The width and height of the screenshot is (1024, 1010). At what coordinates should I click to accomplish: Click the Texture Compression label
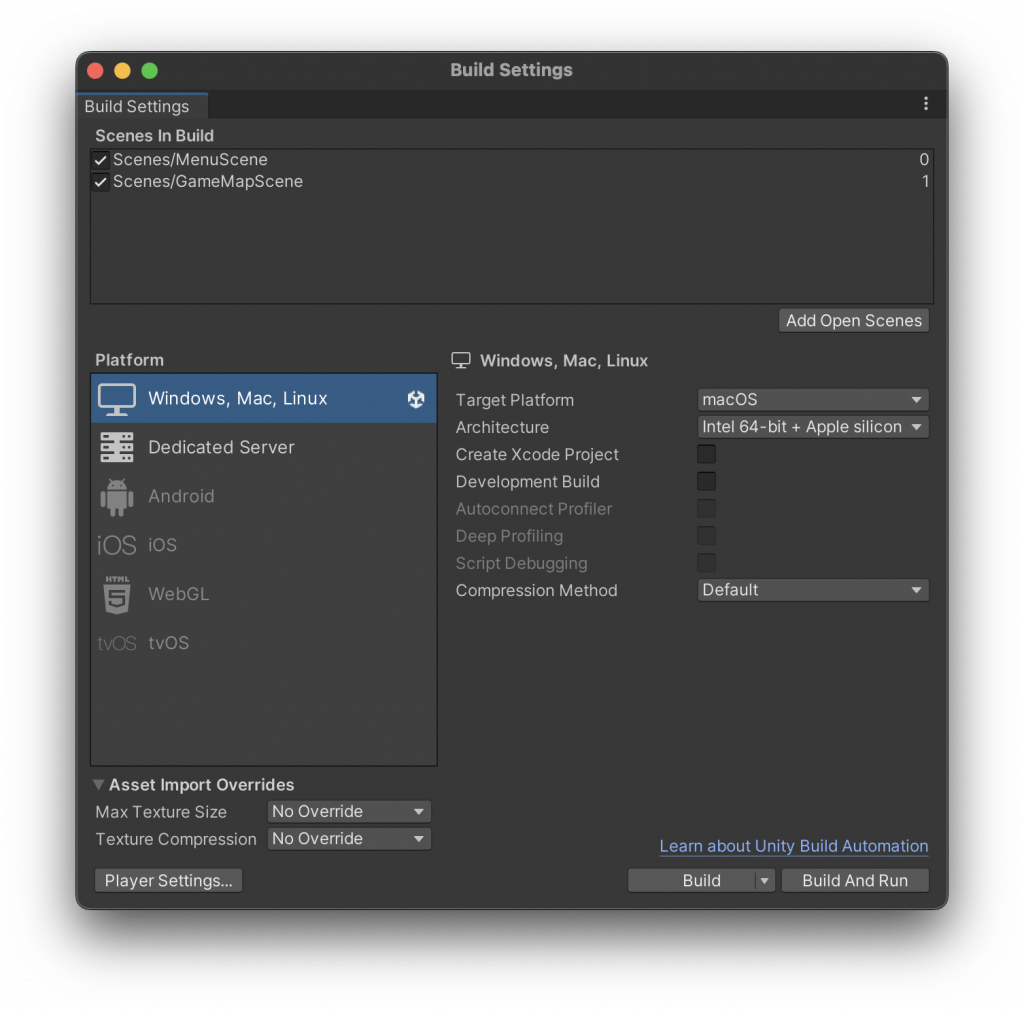click(x=176, y=840)
